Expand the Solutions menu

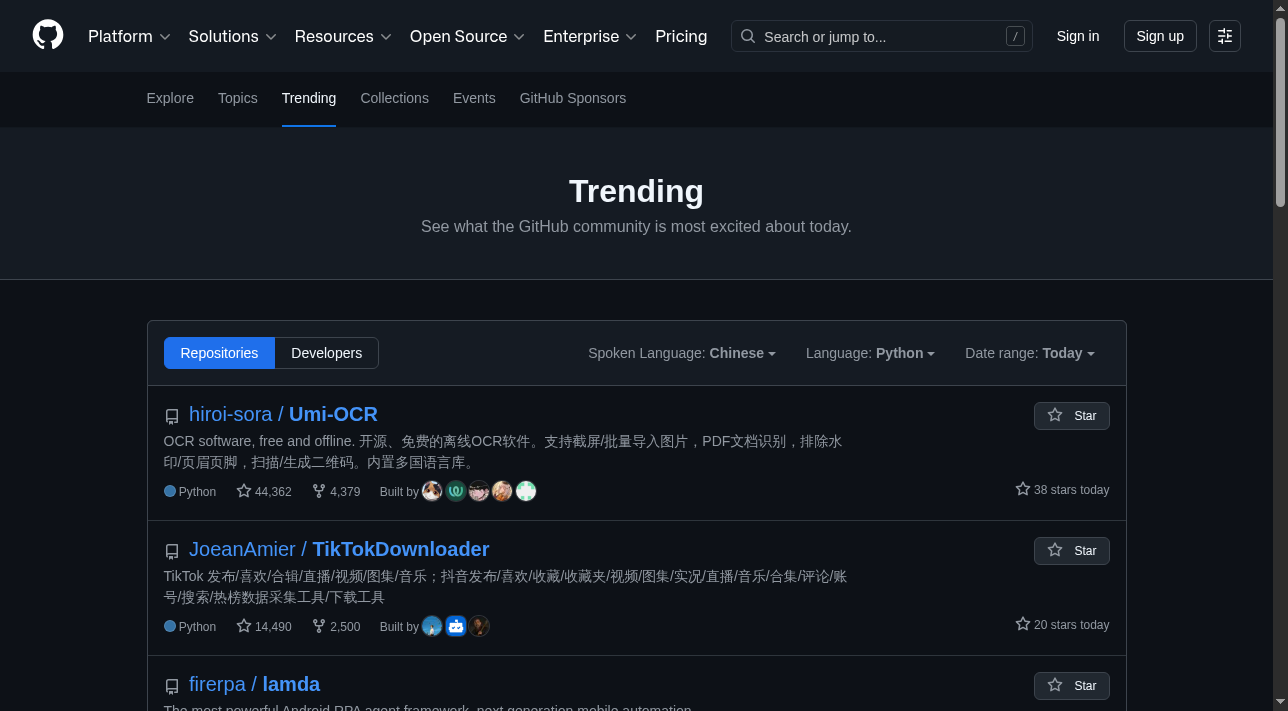pos(232,36)
